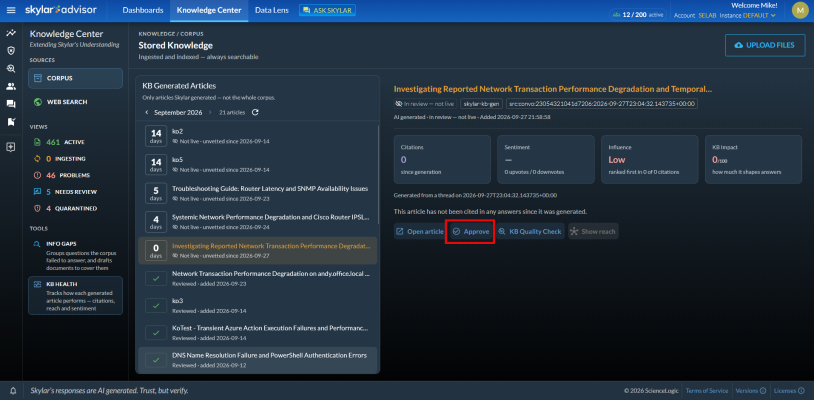Click the Show reach button
This screenshot has width=814, height=400.
pyautogui.click(x=593, y=231)
